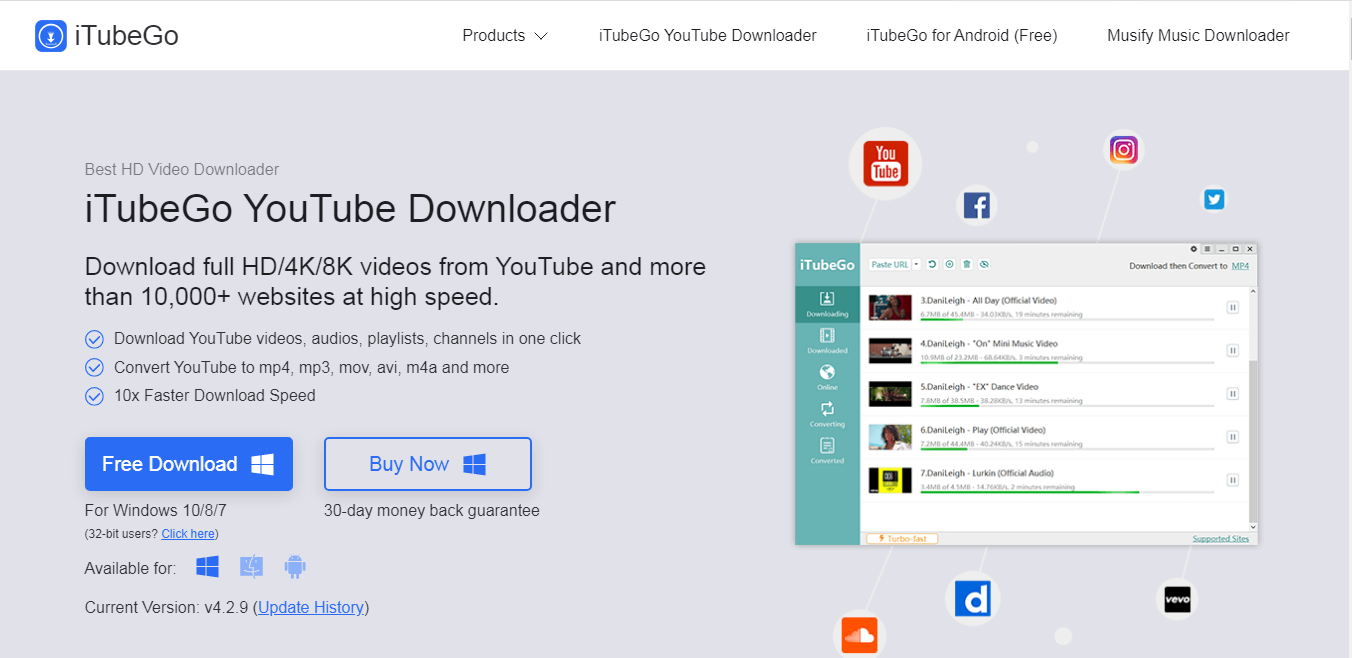The height and width of the screenshot is (658, 1352).
Task: Click the Facebook icon bubble
Action: coord(976,205)
